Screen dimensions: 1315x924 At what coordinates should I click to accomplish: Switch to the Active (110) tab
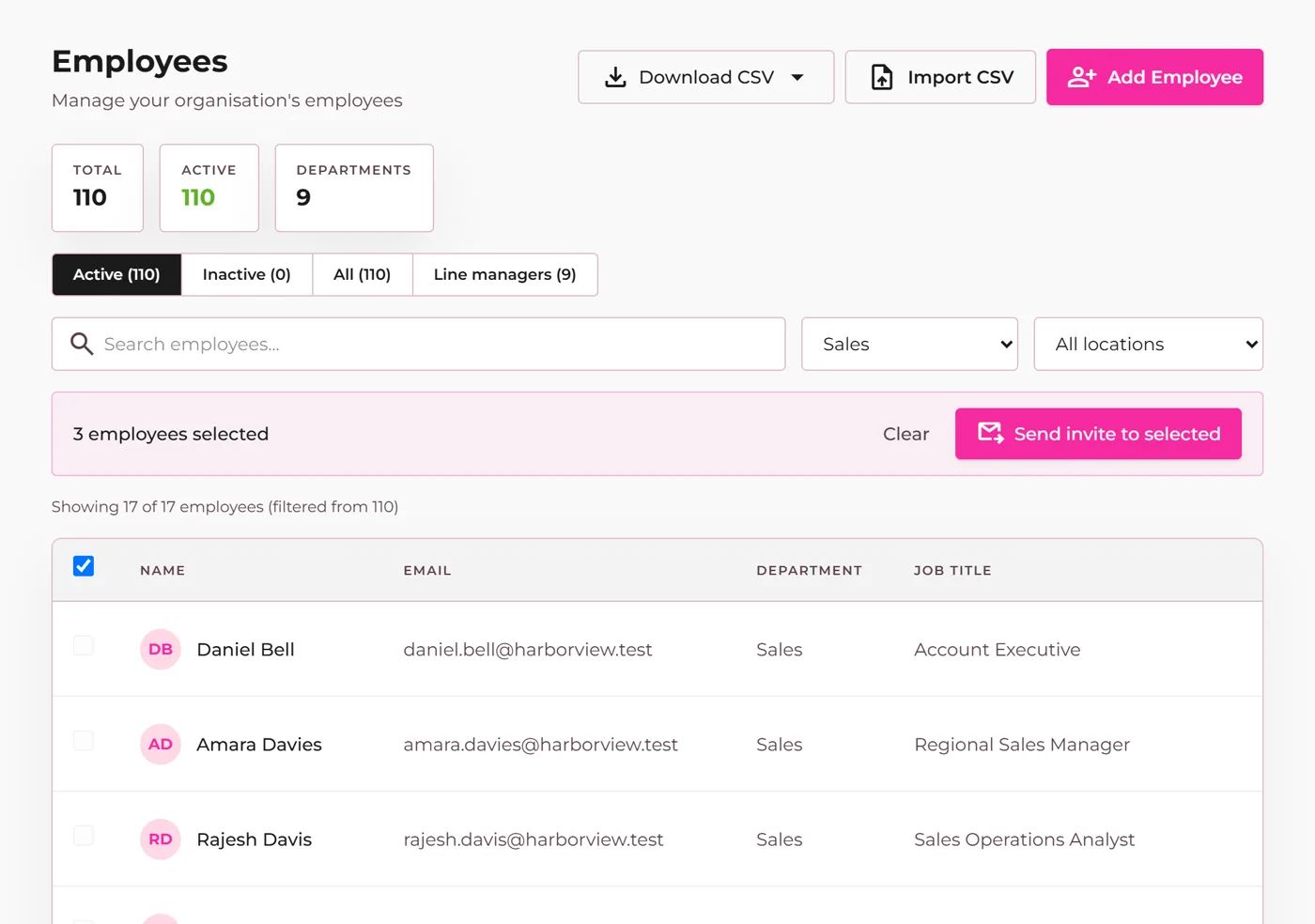coord(116,274)
